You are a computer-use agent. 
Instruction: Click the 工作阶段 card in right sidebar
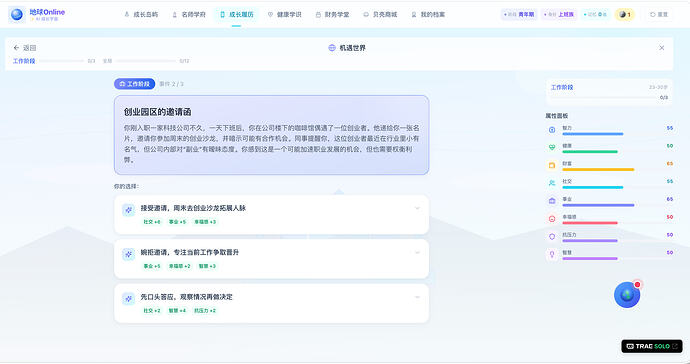click(609, 92)
